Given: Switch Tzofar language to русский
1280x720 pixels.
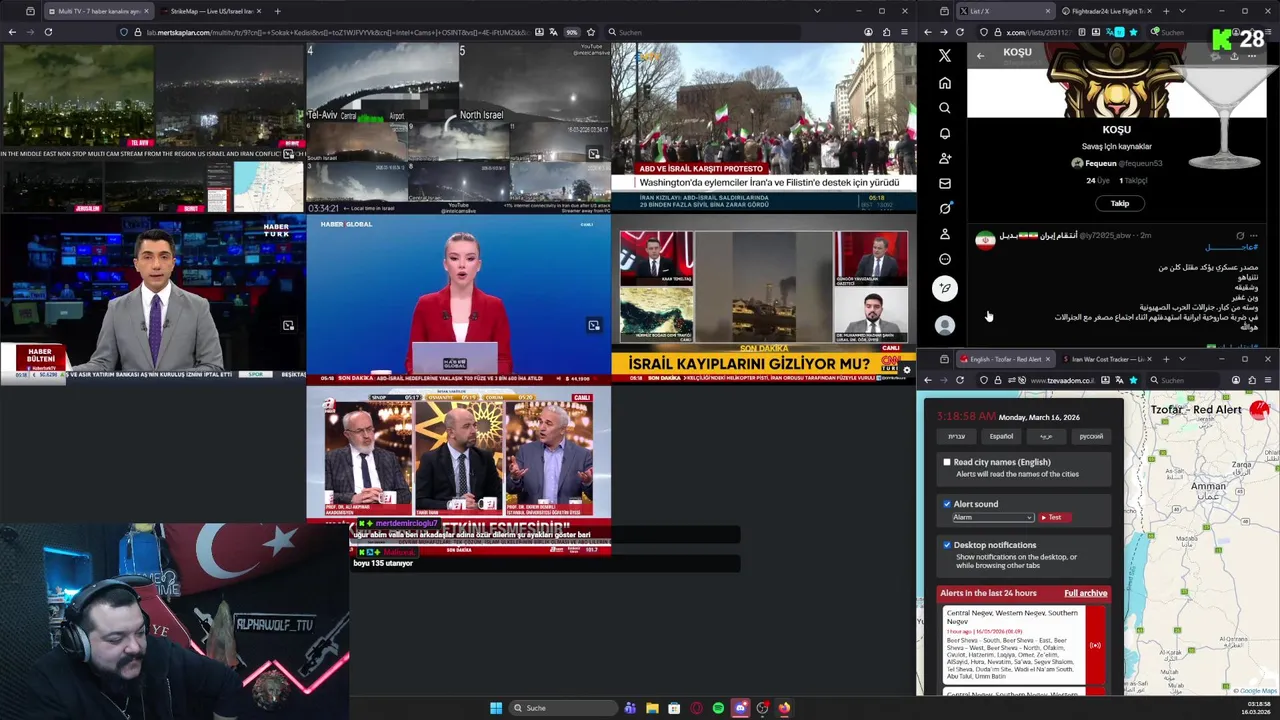Looking at the screenshot, I should [1091, 436].
